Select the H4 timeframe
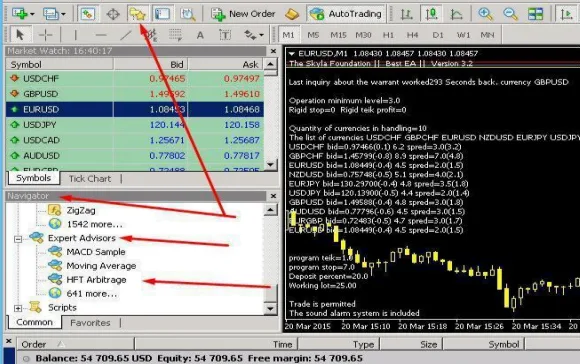This screenshot has width=580, height=364. click(x=412, y=35)
